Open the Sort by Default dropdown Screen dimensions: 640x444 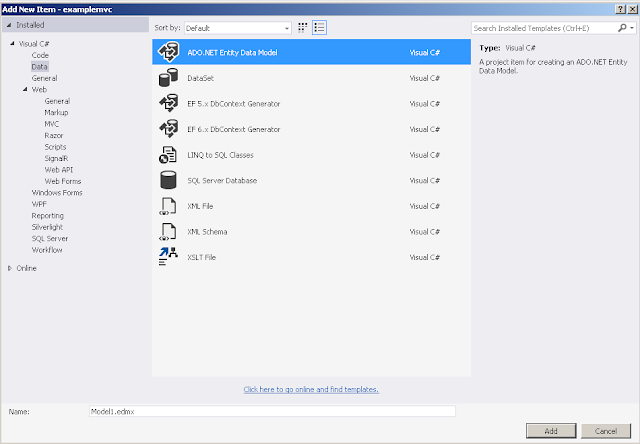[x=238, y=28]
